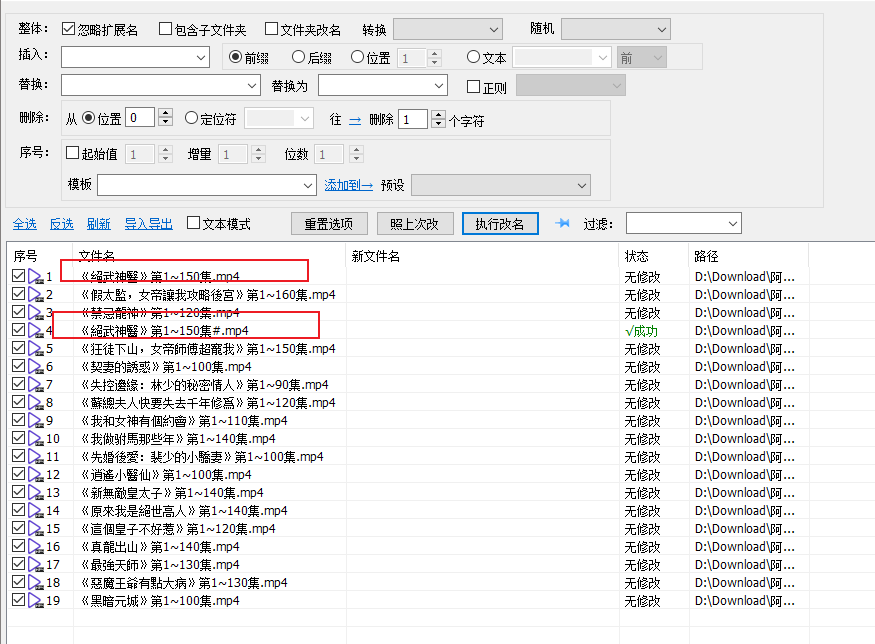Expand the 模板 combo box
This screenshot has height=644, width=875.
pos(308,186)
